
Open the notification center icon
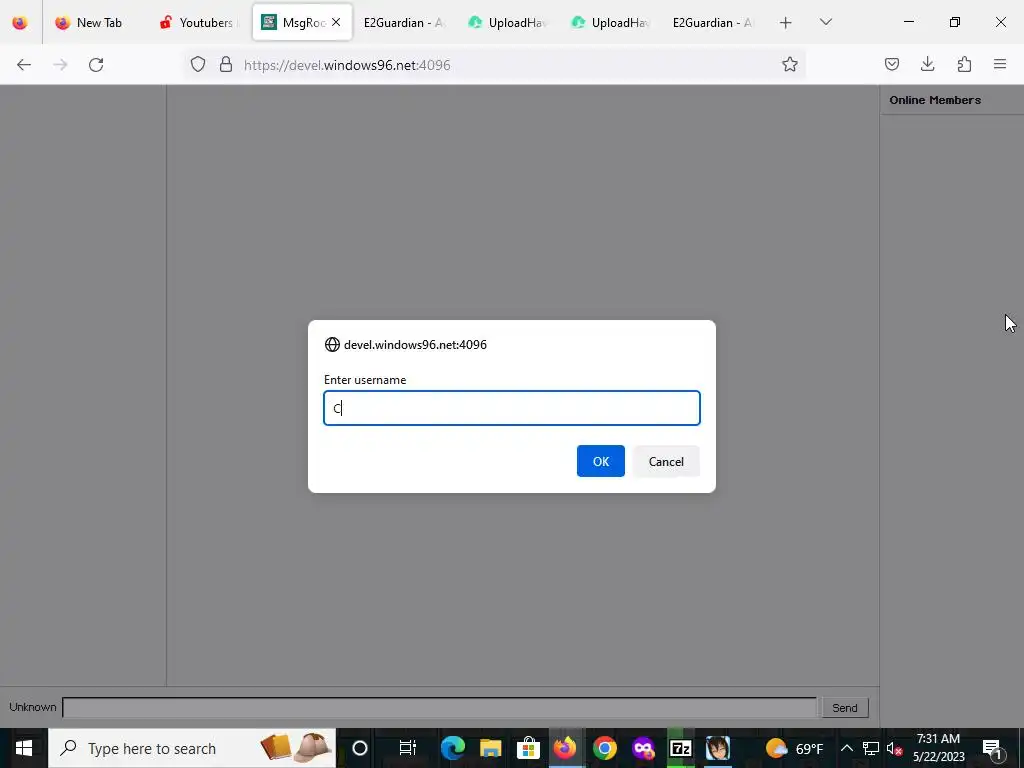992,748
